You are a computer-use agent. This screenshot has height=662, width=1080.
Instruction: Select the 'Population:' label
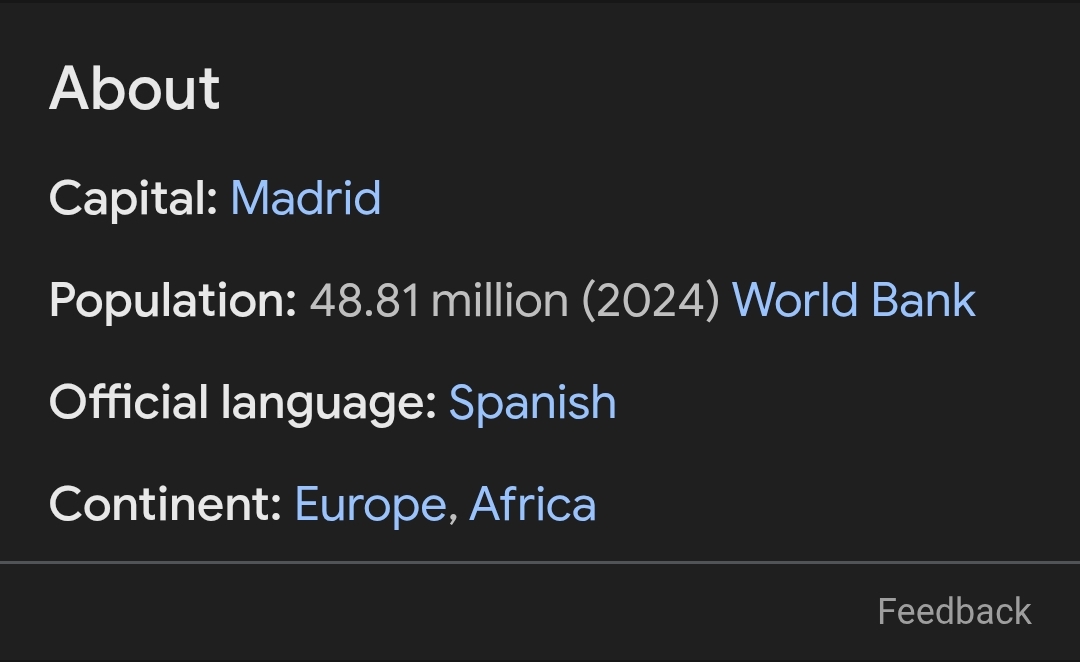(172, 300)
